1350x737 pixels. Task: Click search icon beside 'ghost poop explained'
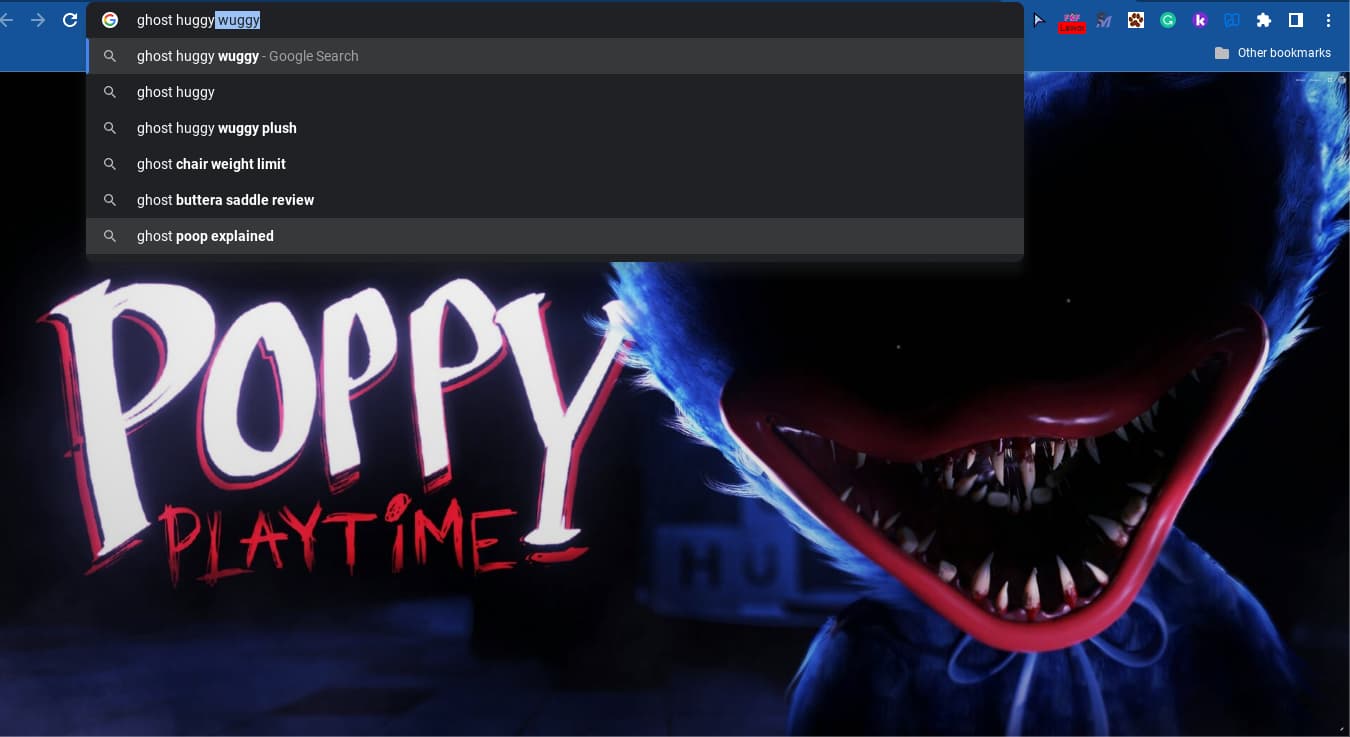coord(110,236)
